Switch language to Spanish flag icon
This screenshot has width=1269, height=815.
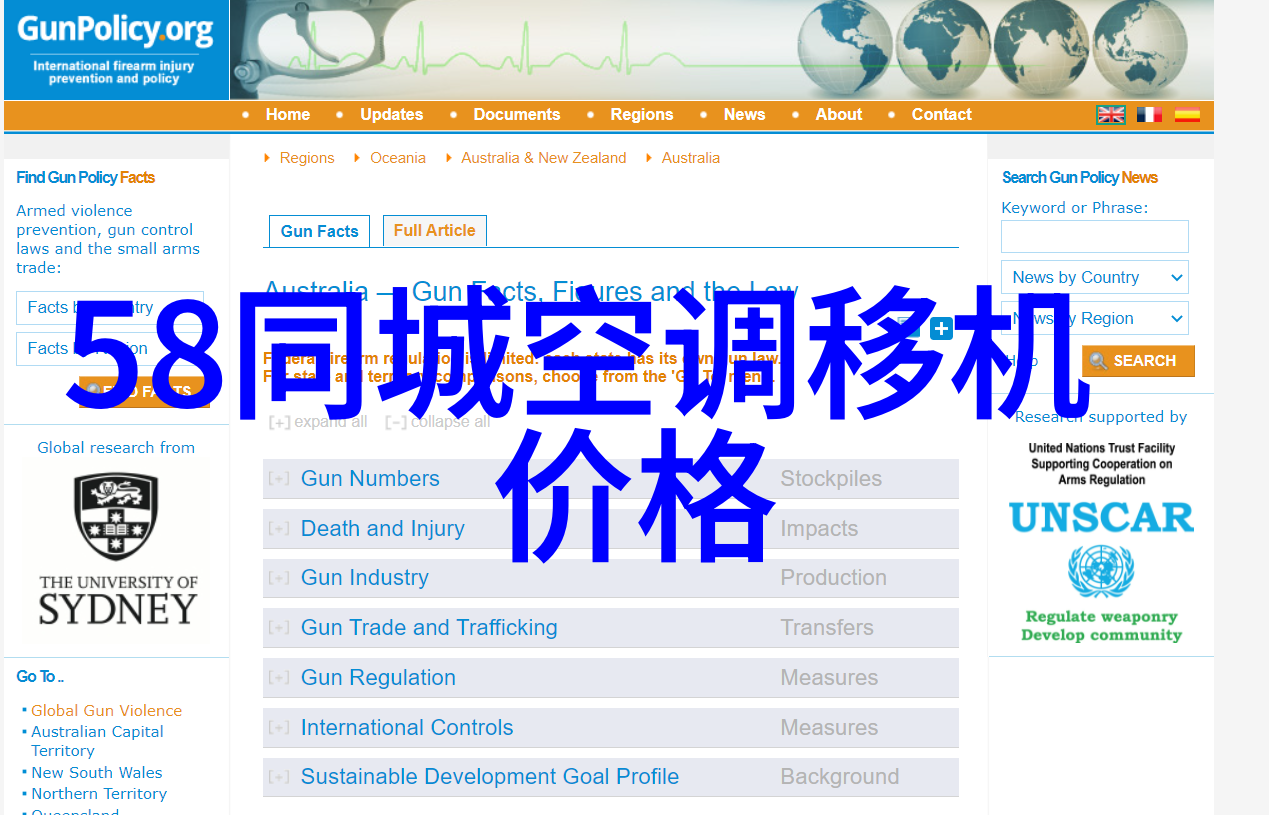[1187, 115]
